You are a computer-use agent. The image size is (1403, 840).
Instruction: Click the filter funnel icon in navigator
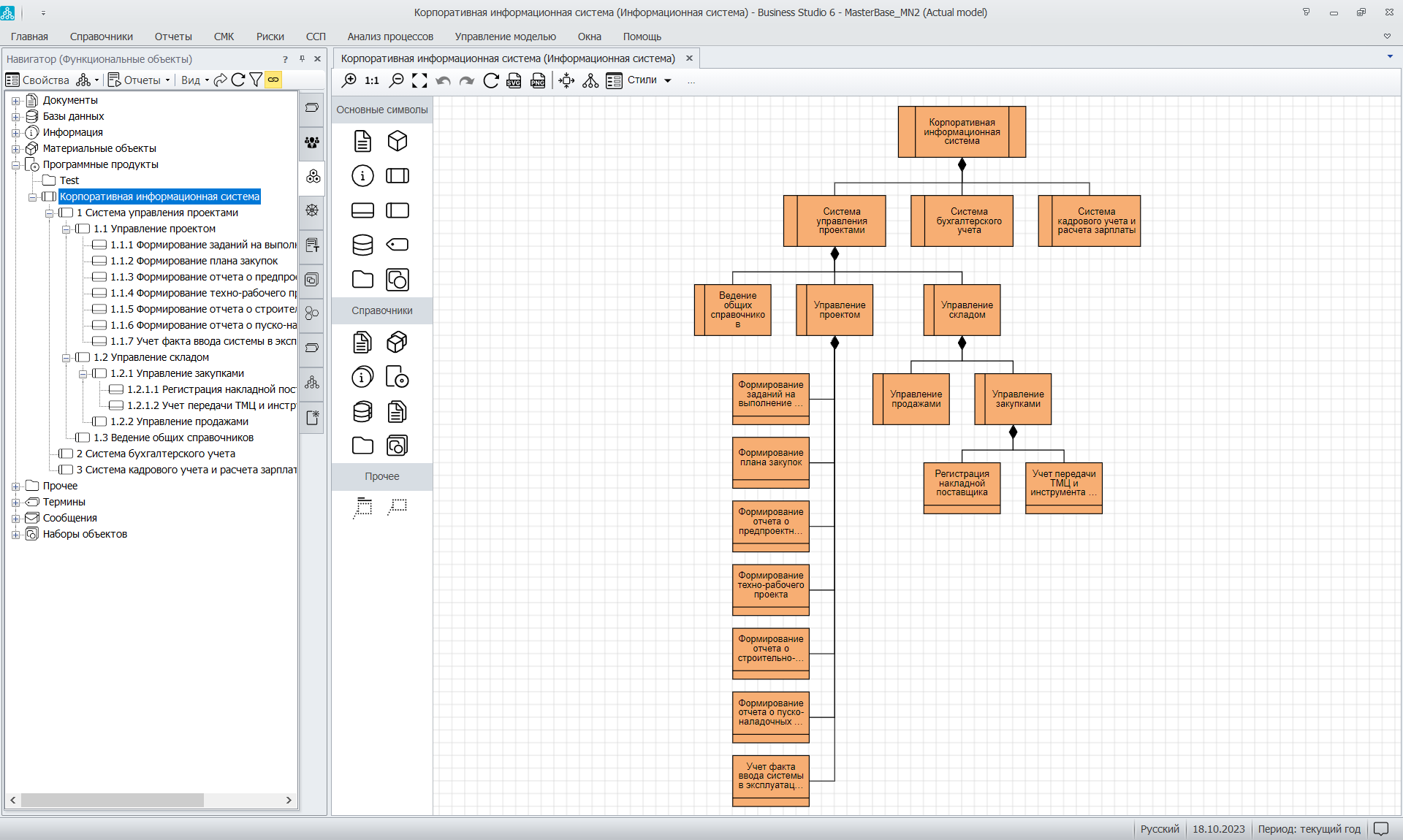(256, 80)
